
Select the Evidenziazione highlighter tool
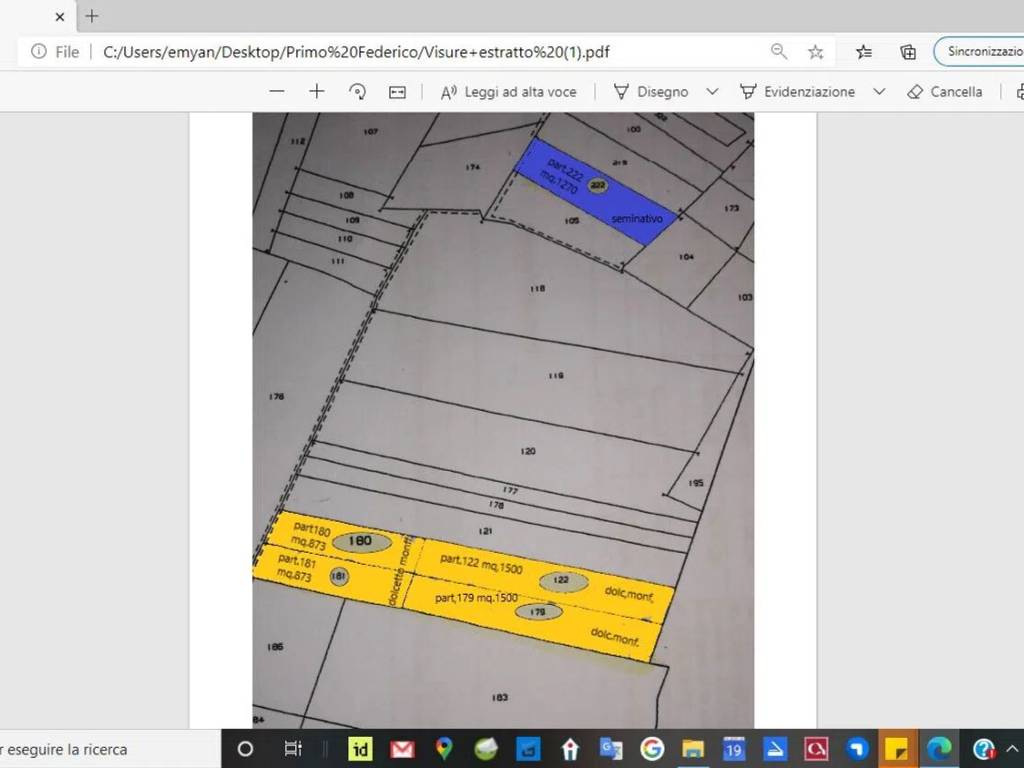tap(798, 92)
